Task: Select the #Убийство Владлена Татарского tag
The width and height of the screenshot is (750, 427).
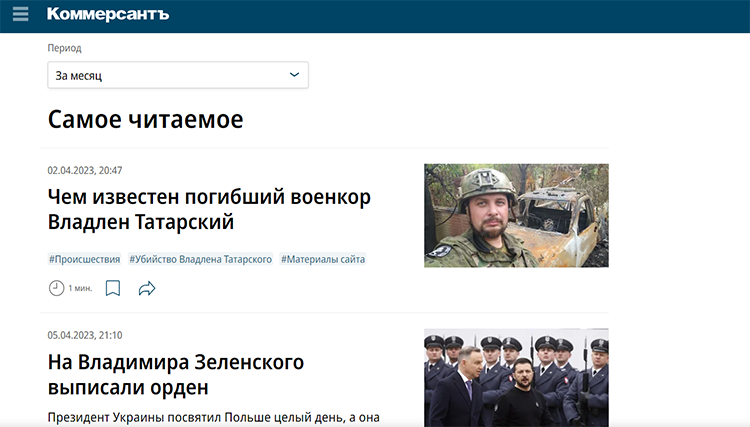Action: (x=200, y=259)
